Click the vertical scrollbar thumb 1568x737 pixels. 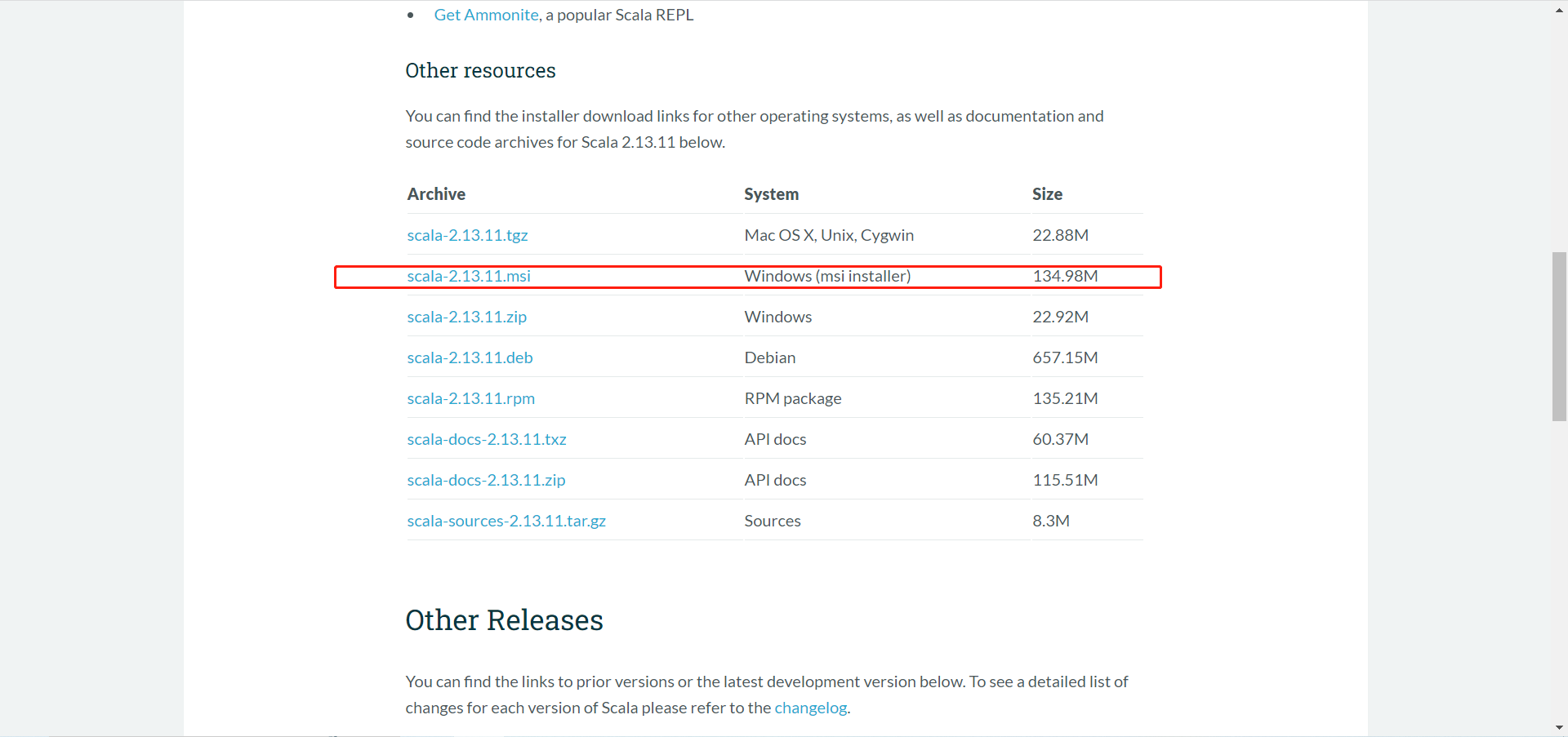pyautogui.click(x=1559, y=336)
